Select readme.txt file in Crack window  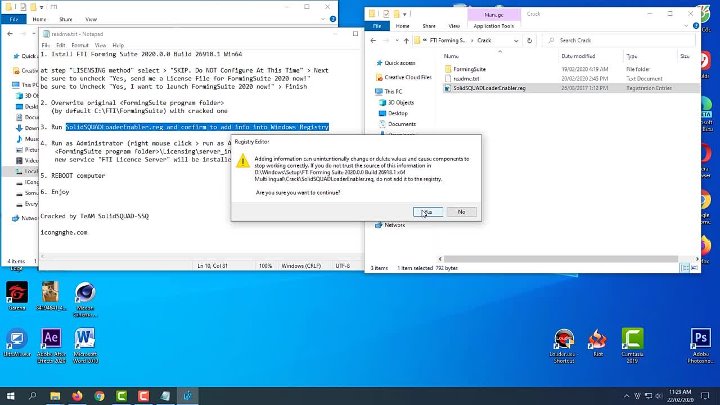click(466, 79)
